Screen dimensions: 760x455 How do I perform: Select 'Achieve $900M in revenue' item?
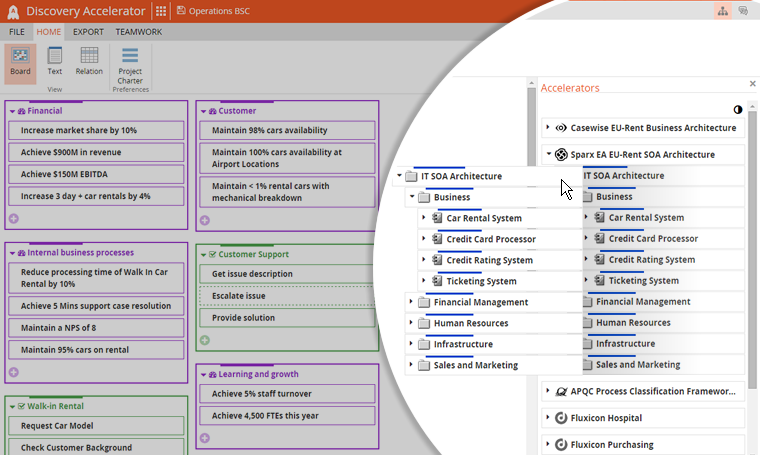point(96,152)
